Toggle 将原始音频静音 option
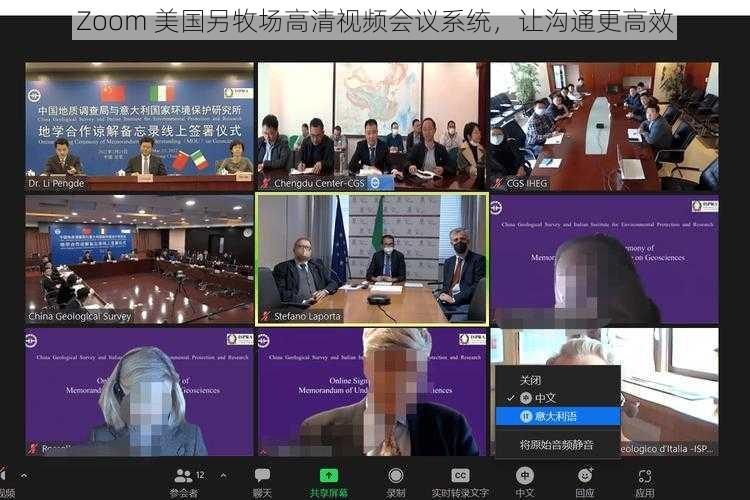Screen dimensions: 750x500 [x=557, y=445]
